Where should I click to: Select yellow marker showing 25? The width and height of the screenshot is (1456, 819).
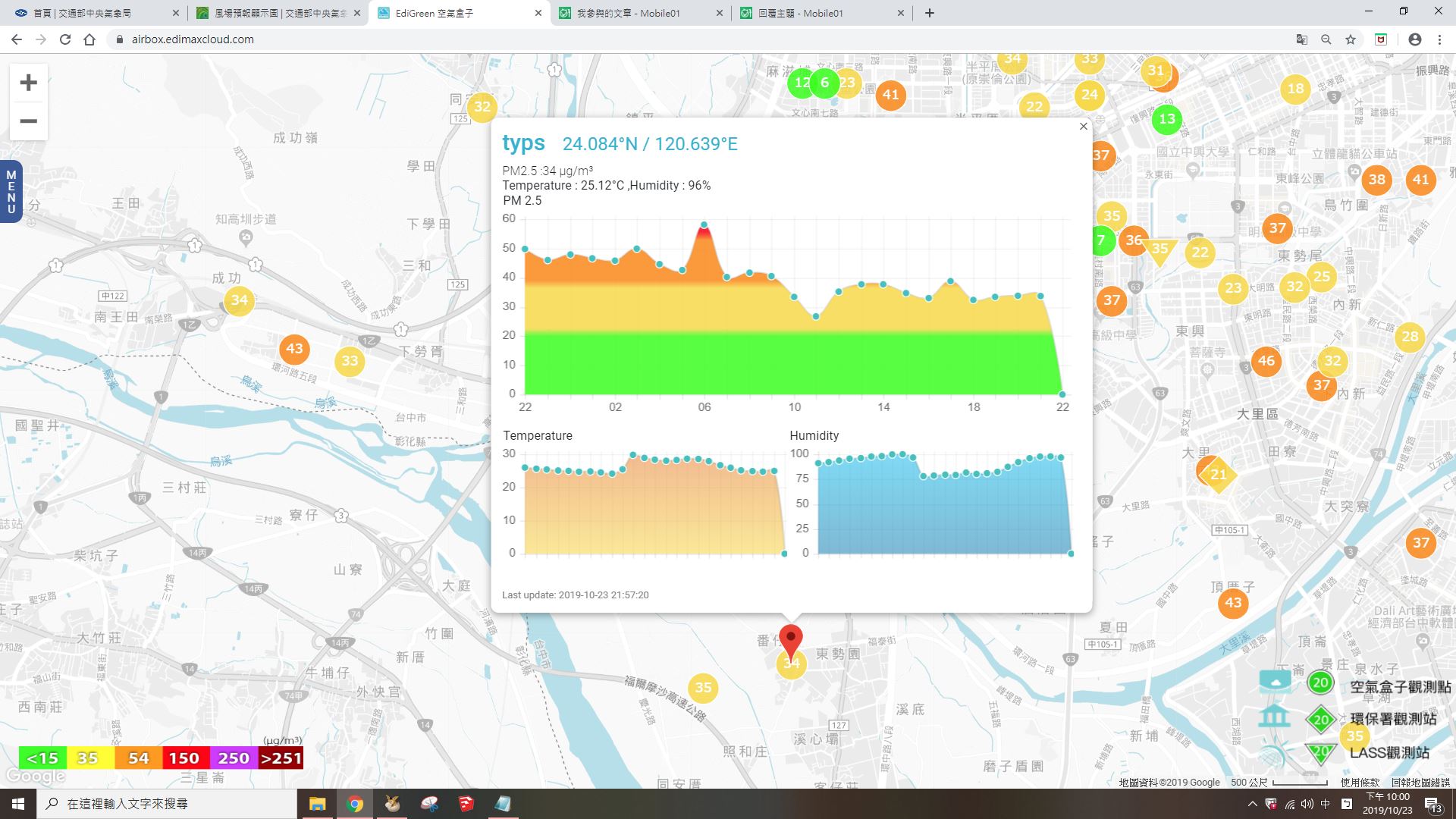click(1321, 277)
